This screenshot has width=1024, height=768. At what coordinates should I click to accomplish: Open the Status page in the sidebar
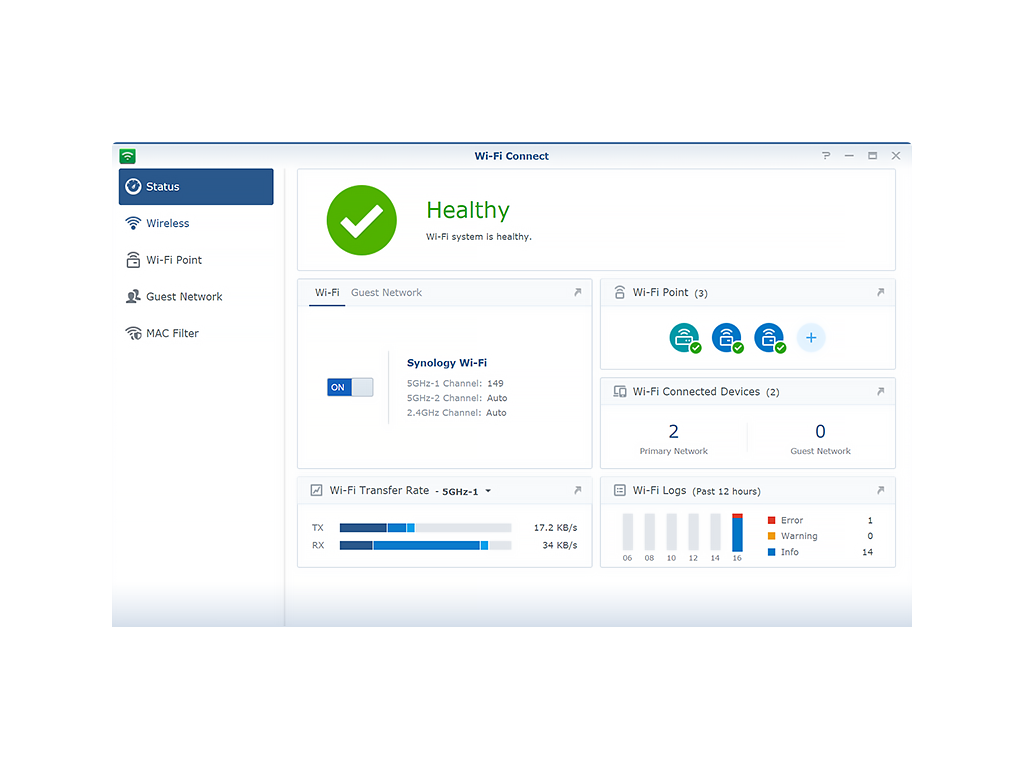[196, 187]
